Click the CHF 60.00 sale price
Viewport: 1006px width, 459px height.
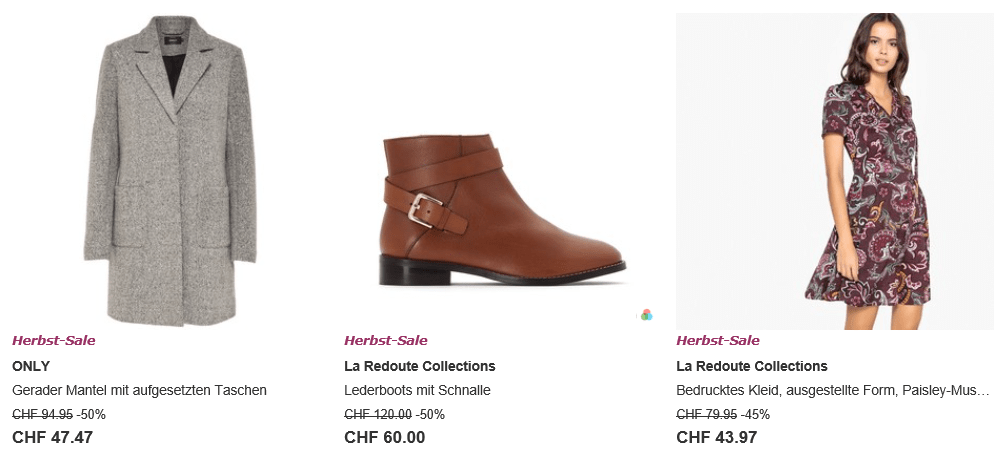pos(384,437)
